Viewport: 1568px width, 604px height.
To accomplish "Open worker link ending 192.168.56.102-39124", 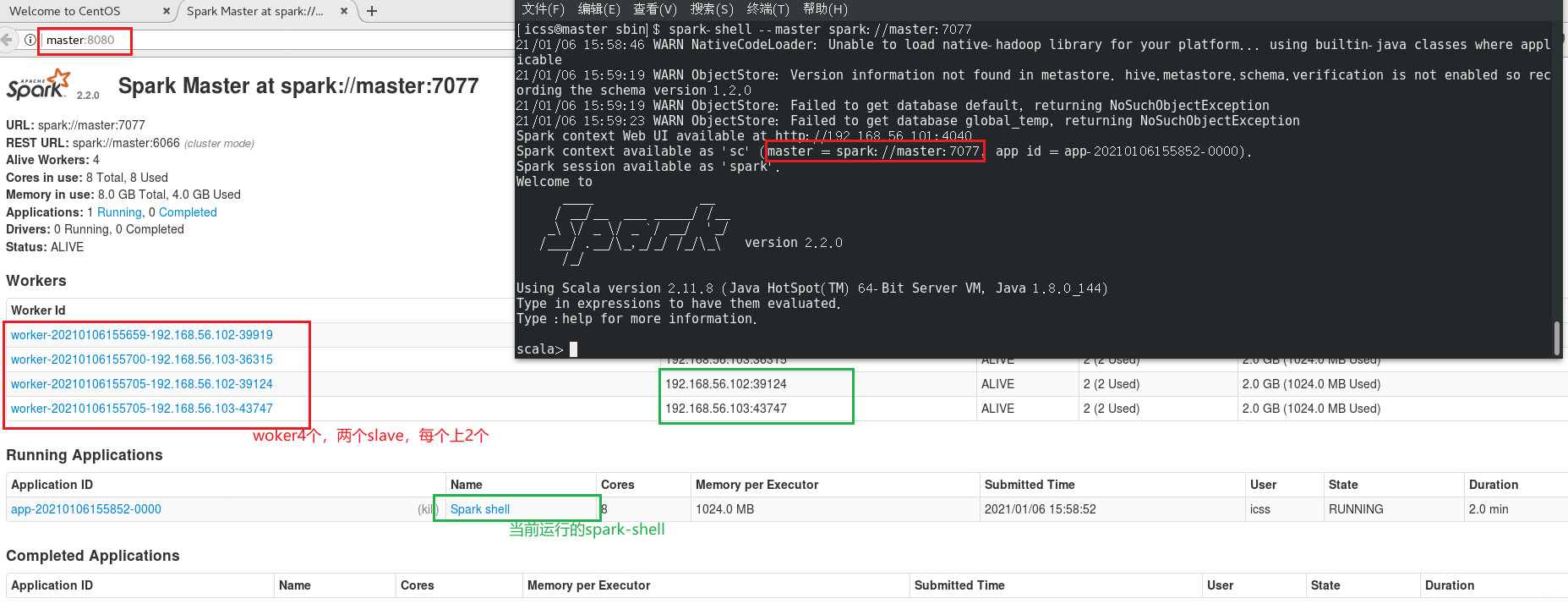I will coord(142,384).
